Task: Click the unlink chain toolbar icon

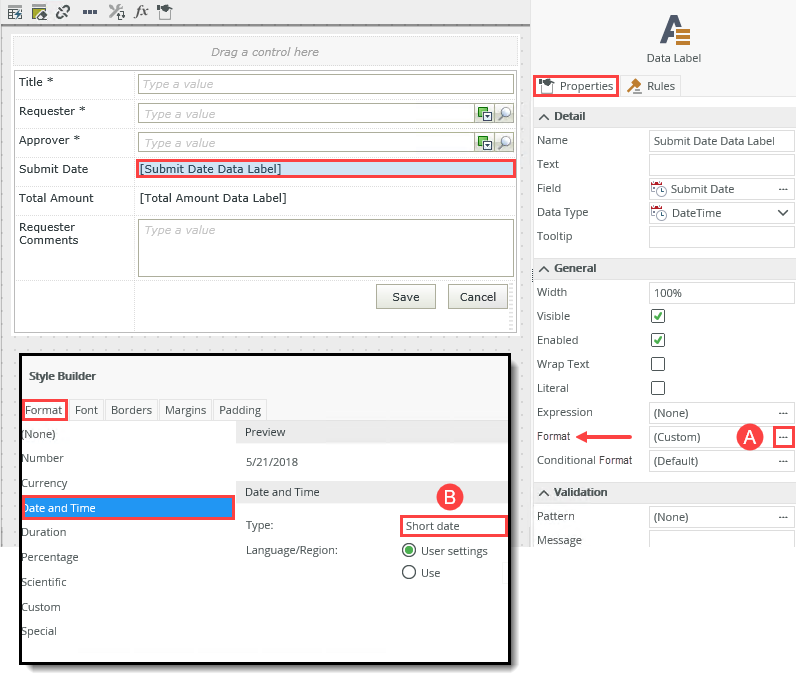Action: [63, 12]
